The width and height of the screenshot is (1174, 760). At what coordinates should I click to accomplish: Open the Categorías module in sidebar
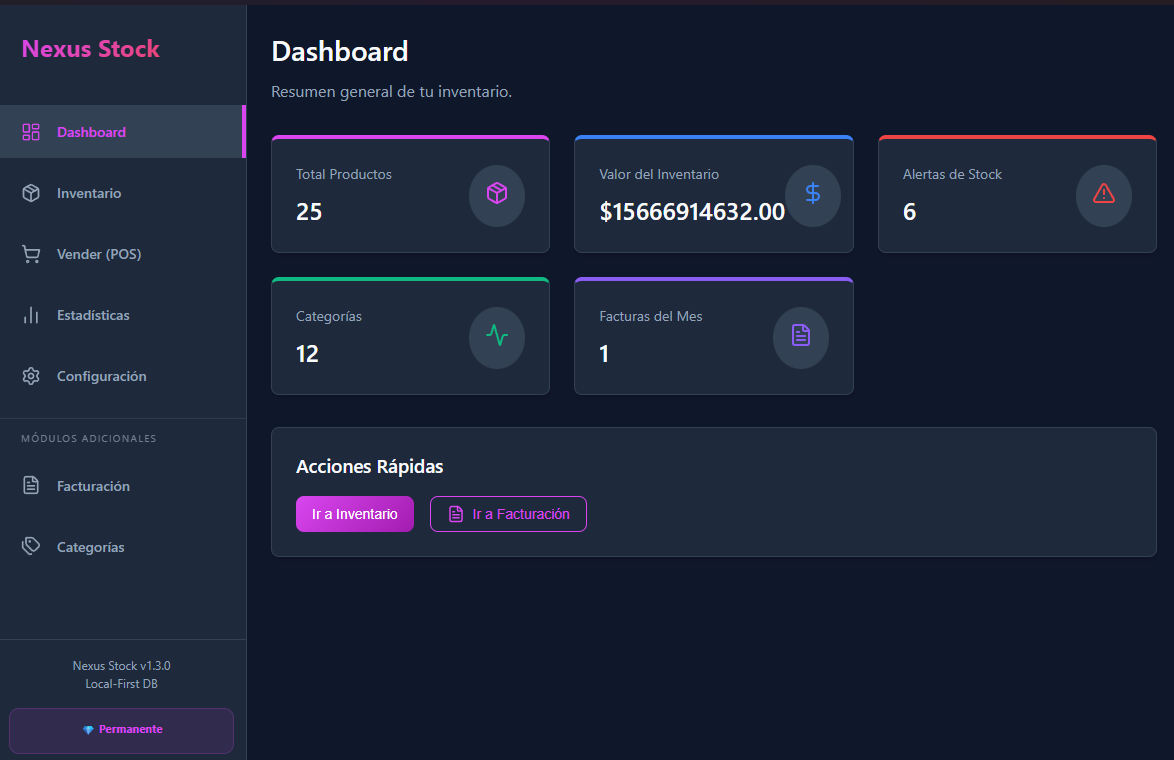tap(123, 547)
